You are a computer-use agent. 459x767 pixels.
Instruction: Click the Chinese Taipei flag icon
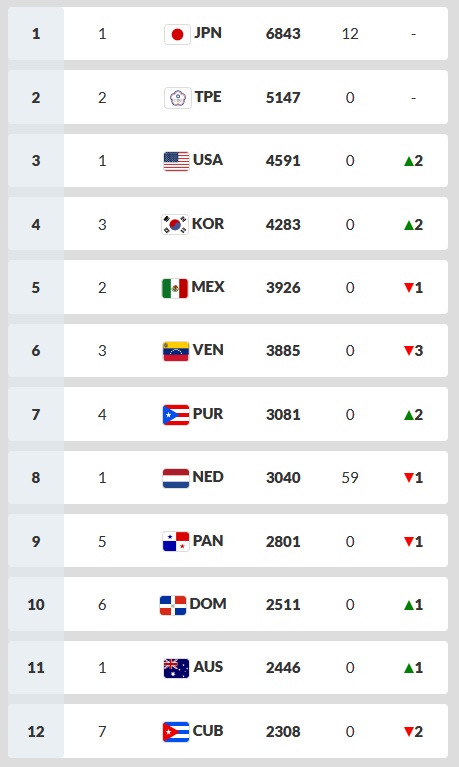(x=177, y=98)
